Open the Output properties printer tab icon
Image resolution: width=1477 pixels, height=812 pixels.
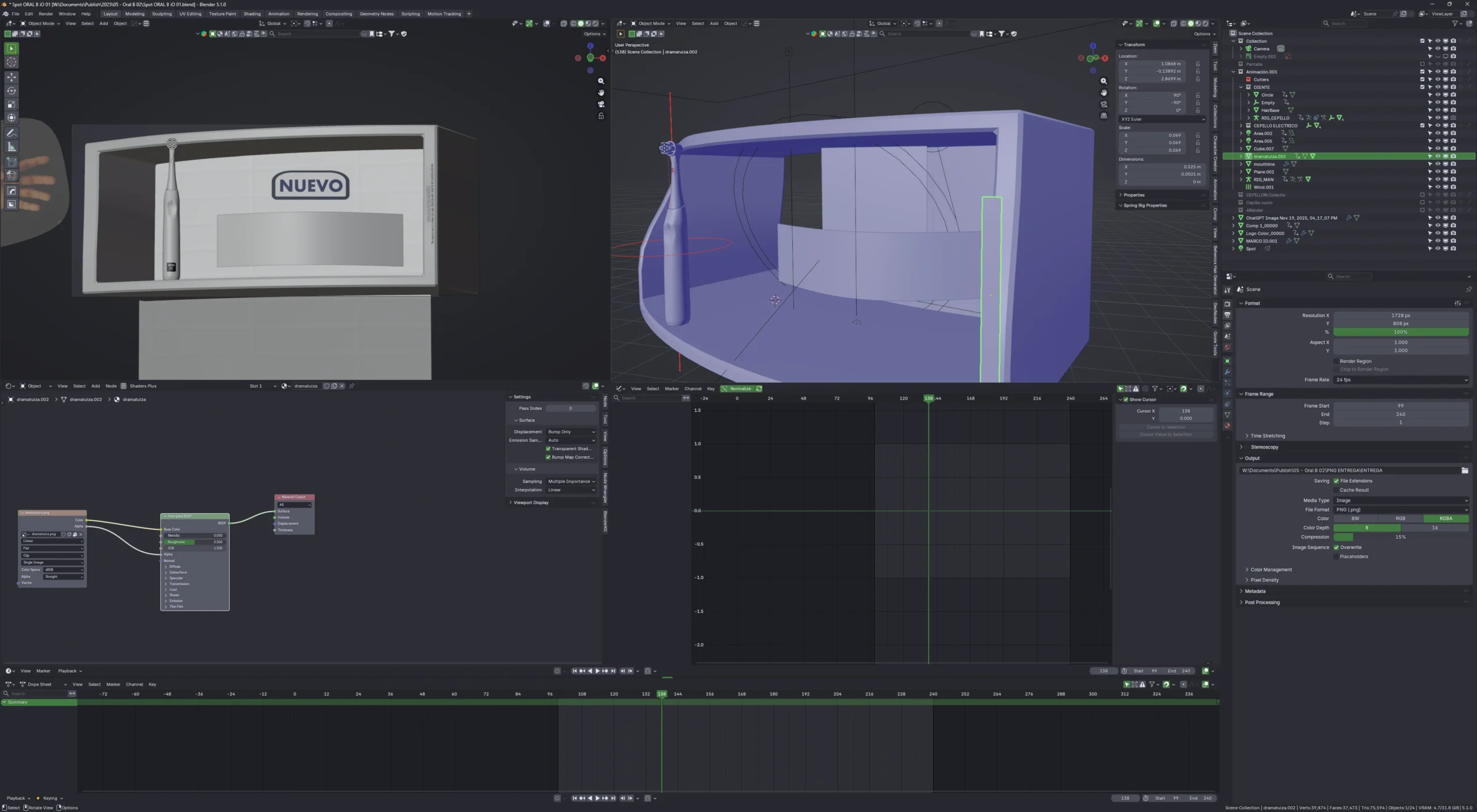pos(1227,315)
